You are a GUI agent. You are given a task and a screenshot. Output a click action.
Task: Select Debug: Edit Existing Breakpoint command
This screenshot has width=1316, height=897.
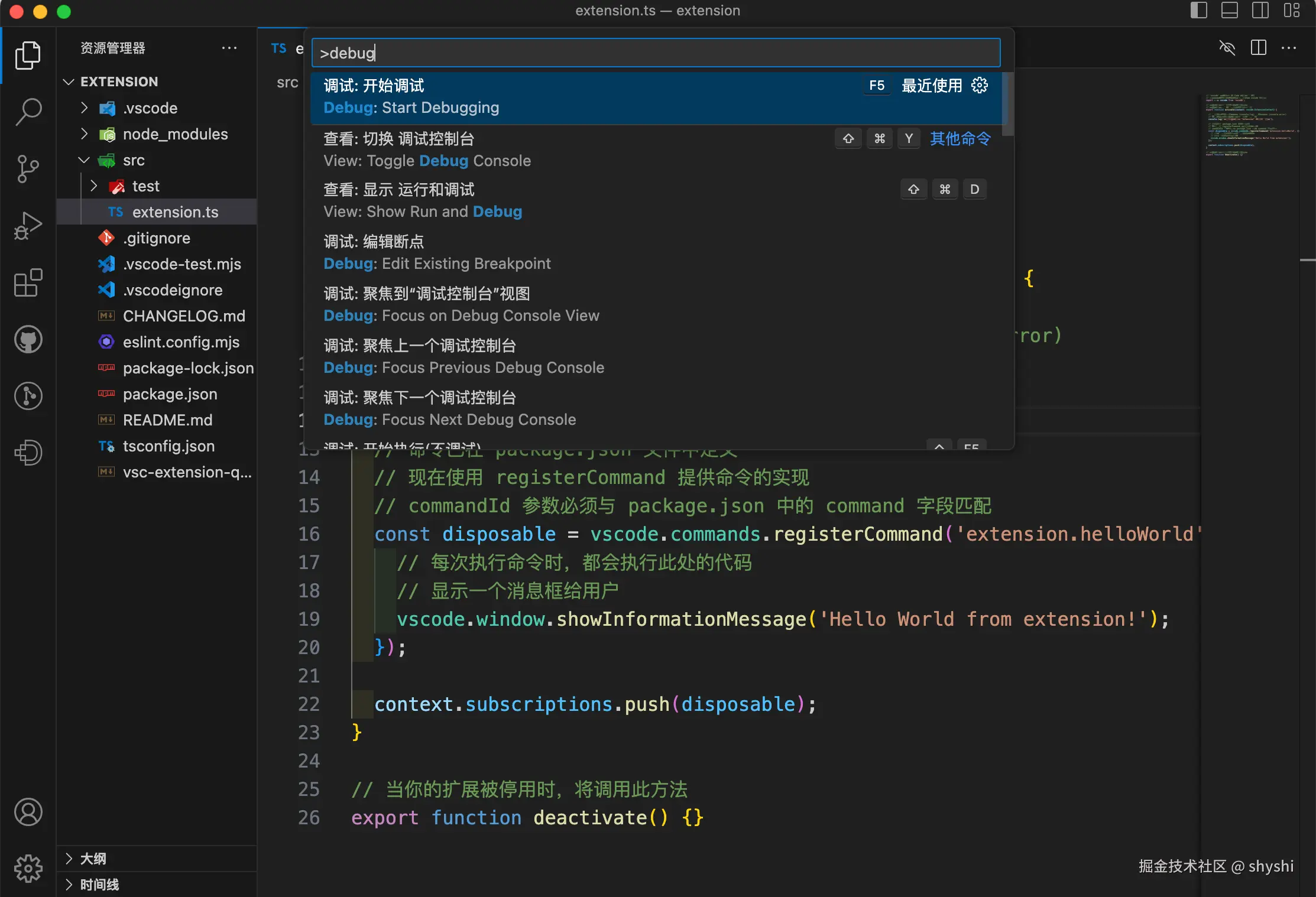(437, 252)
